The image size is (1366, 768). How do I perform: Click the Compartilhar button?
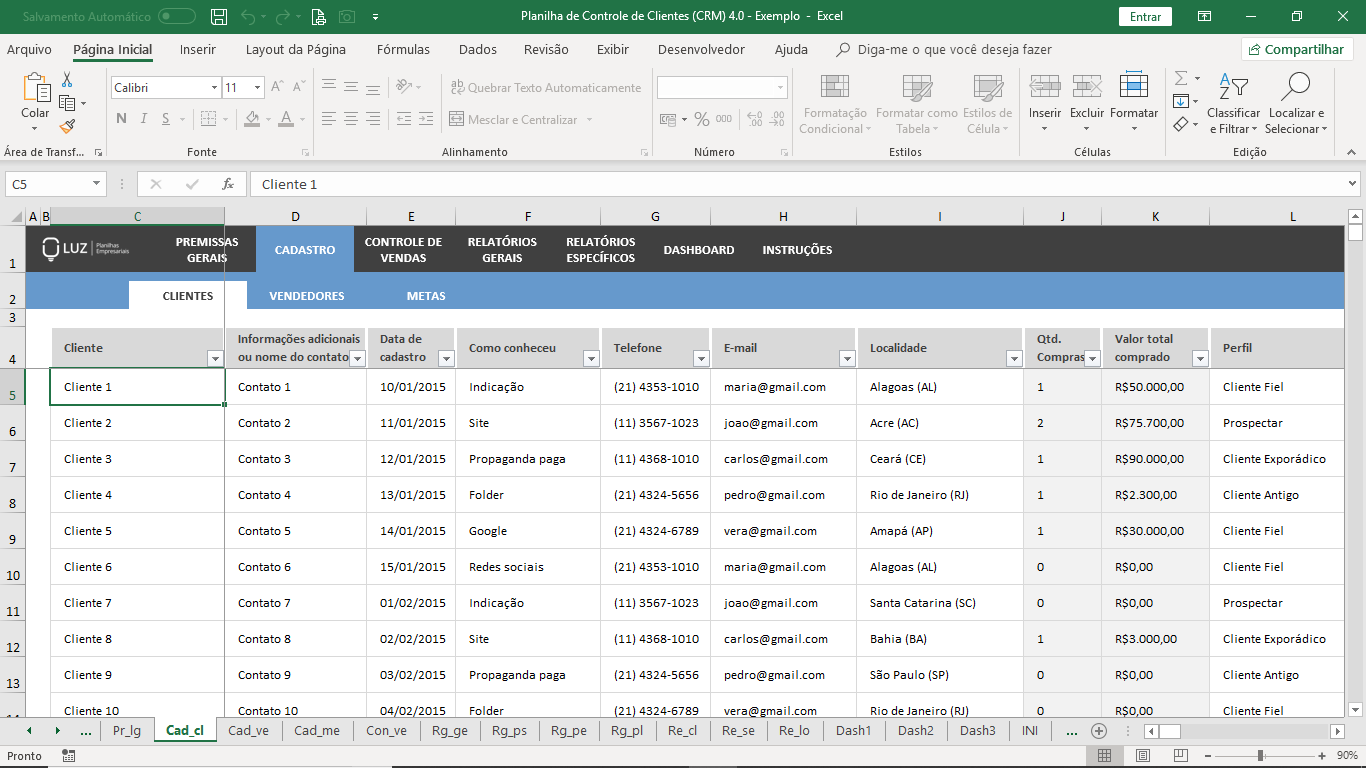click(1297, 49)
